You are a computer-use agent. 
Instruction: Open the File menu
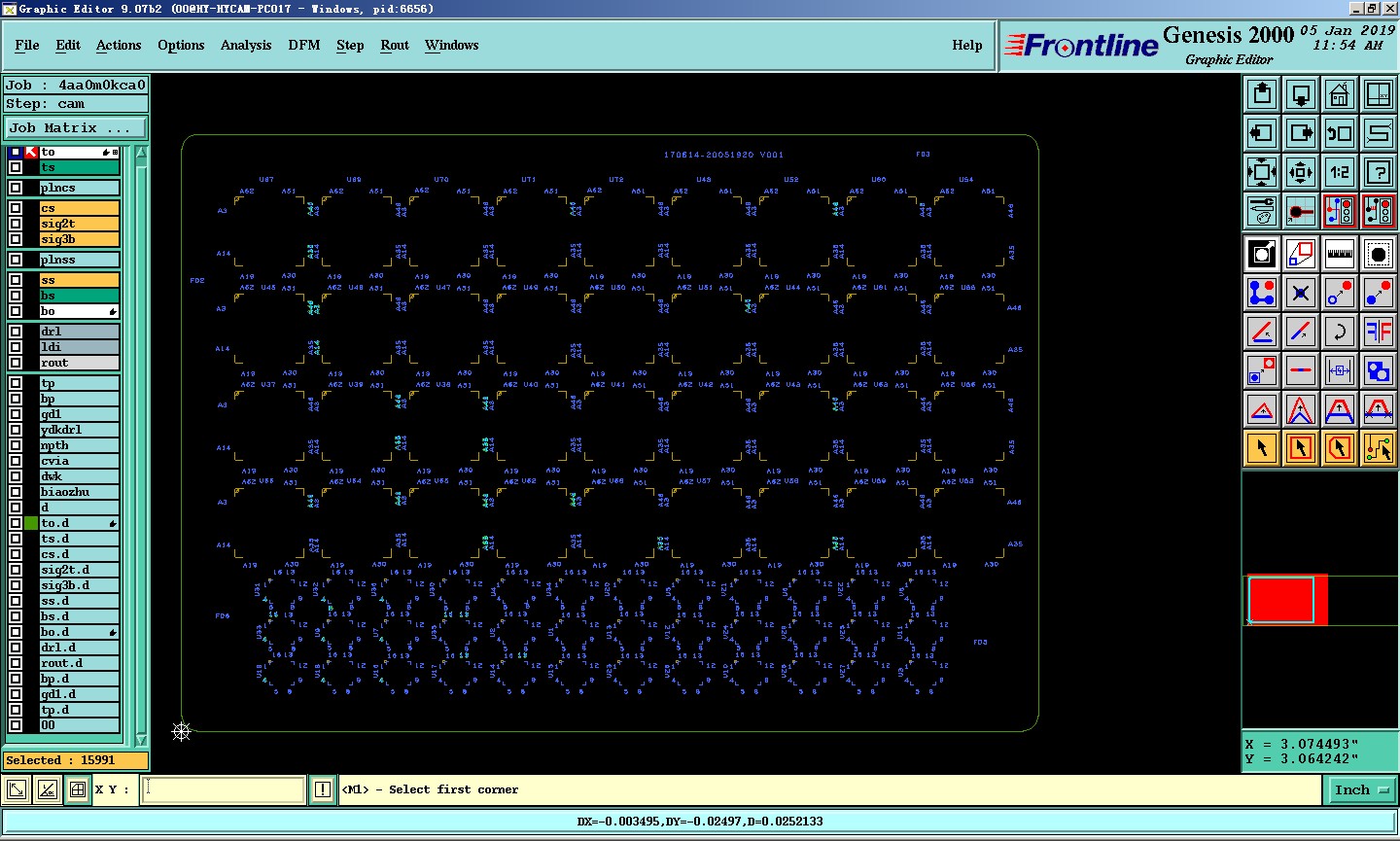(x=27, y=45)
